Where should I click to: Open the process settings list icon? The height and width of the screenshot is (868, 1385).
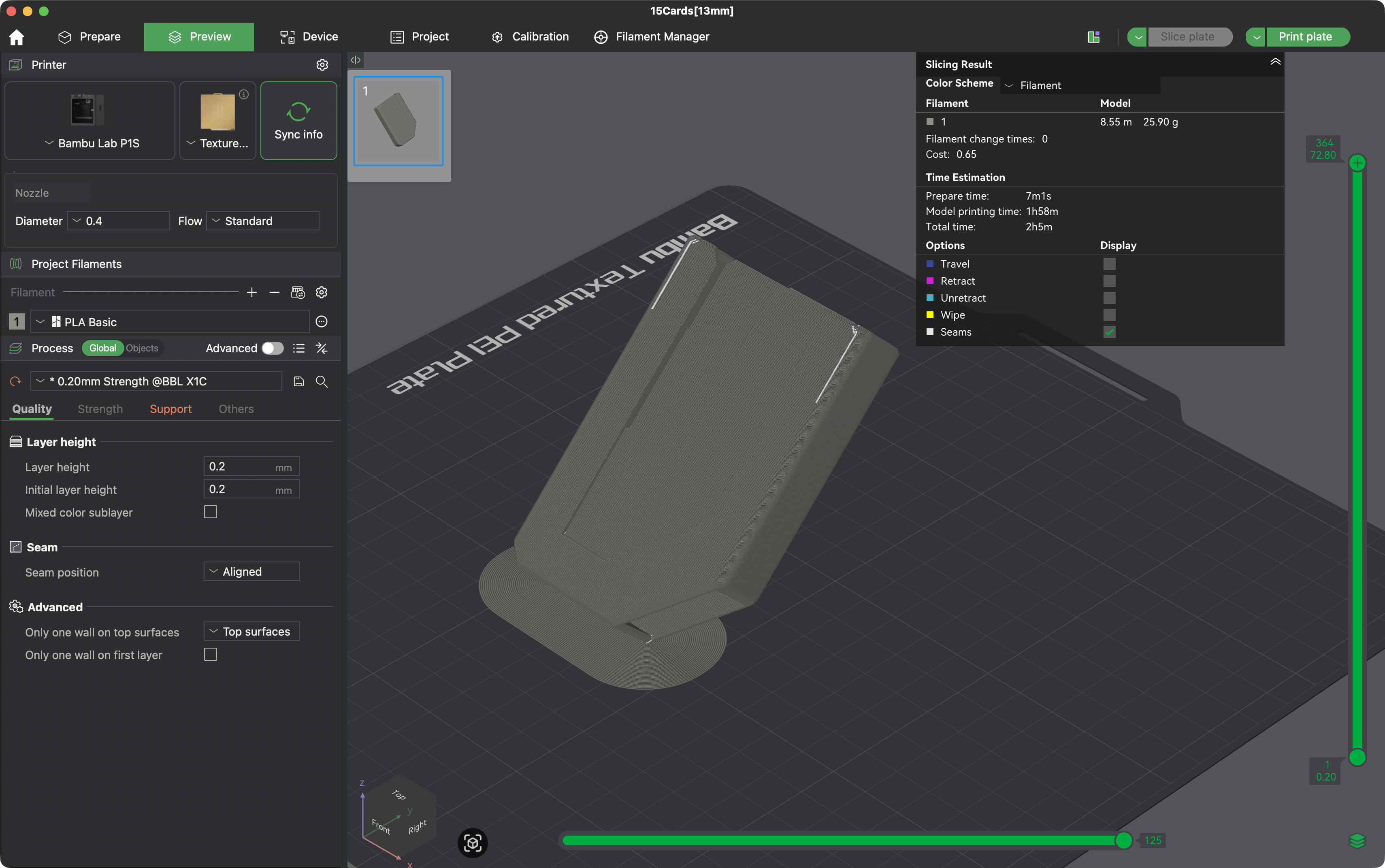pyautogui.click(x=298, y=348)
